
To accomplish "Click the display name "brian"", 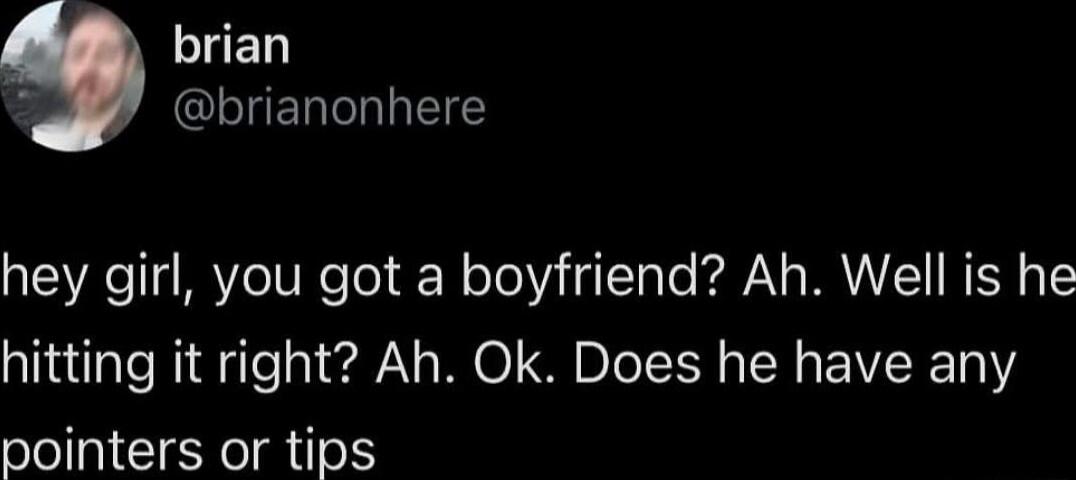I will point(232,47).
